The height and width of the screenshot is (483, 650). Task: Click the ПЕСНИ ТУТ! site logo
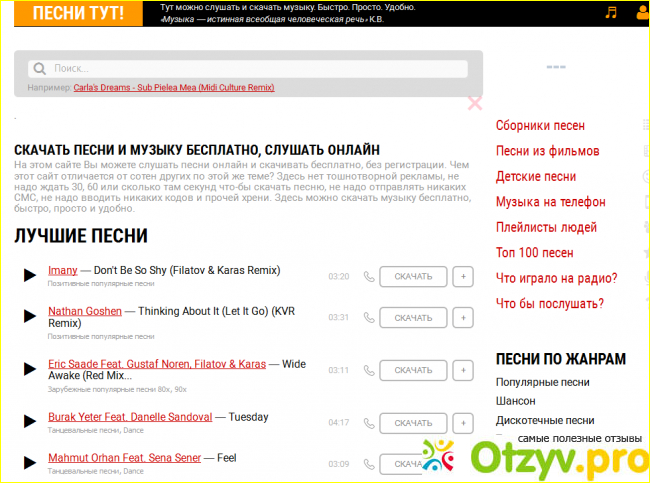click(79, 13)
